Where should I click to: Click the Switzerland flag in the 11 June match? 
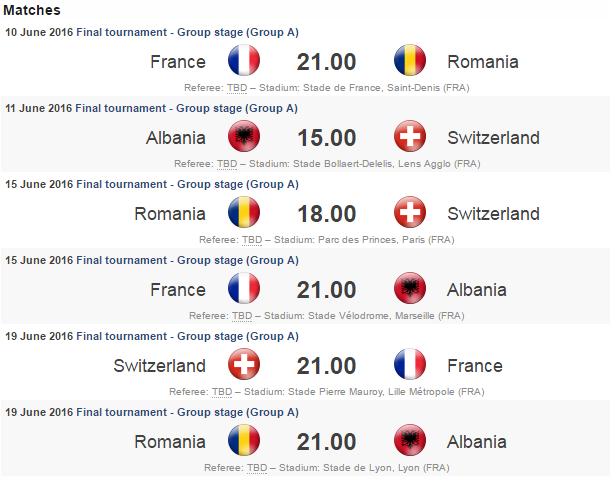click(x=410, y=137)
